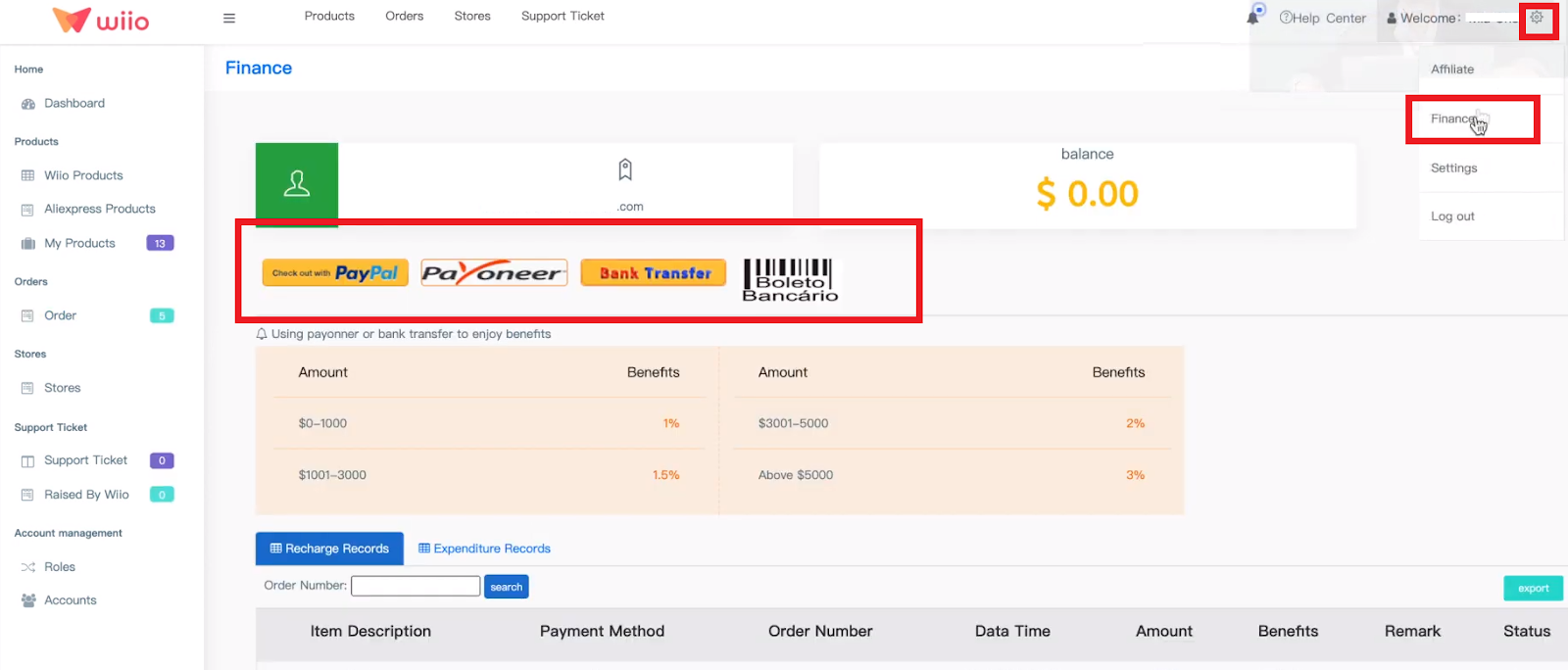Click the Stores sidebar icon
The image size is (1568, 670).
[27, 389]
